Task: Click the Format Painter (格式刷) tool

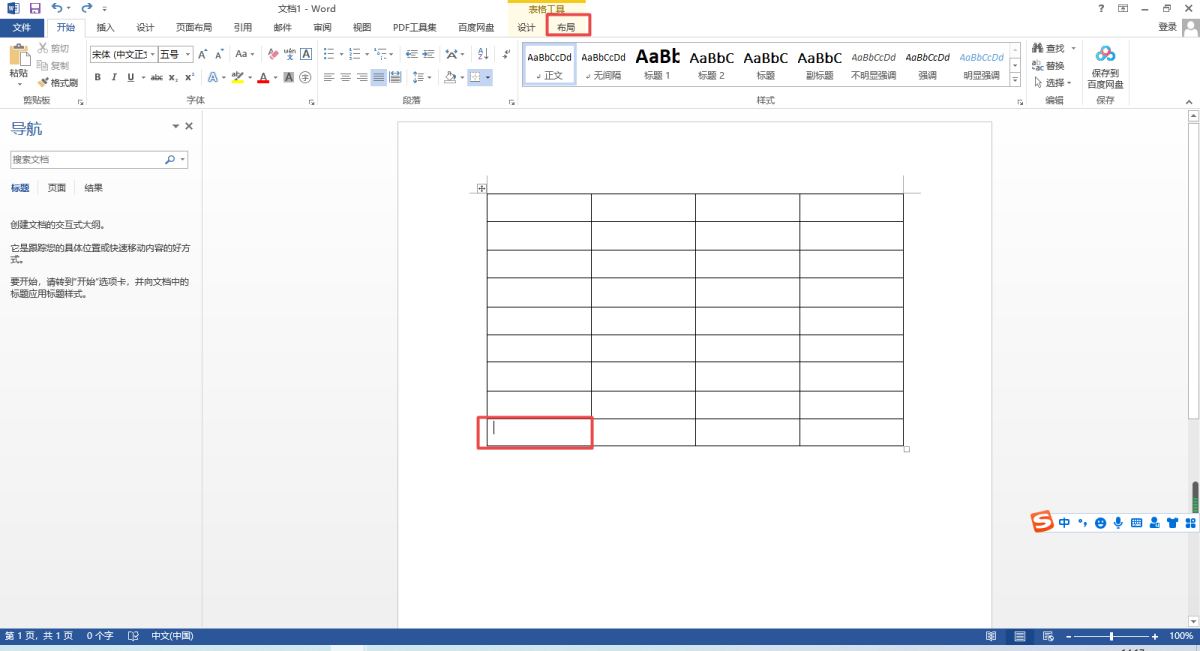Action: click(x=58, y=83)
